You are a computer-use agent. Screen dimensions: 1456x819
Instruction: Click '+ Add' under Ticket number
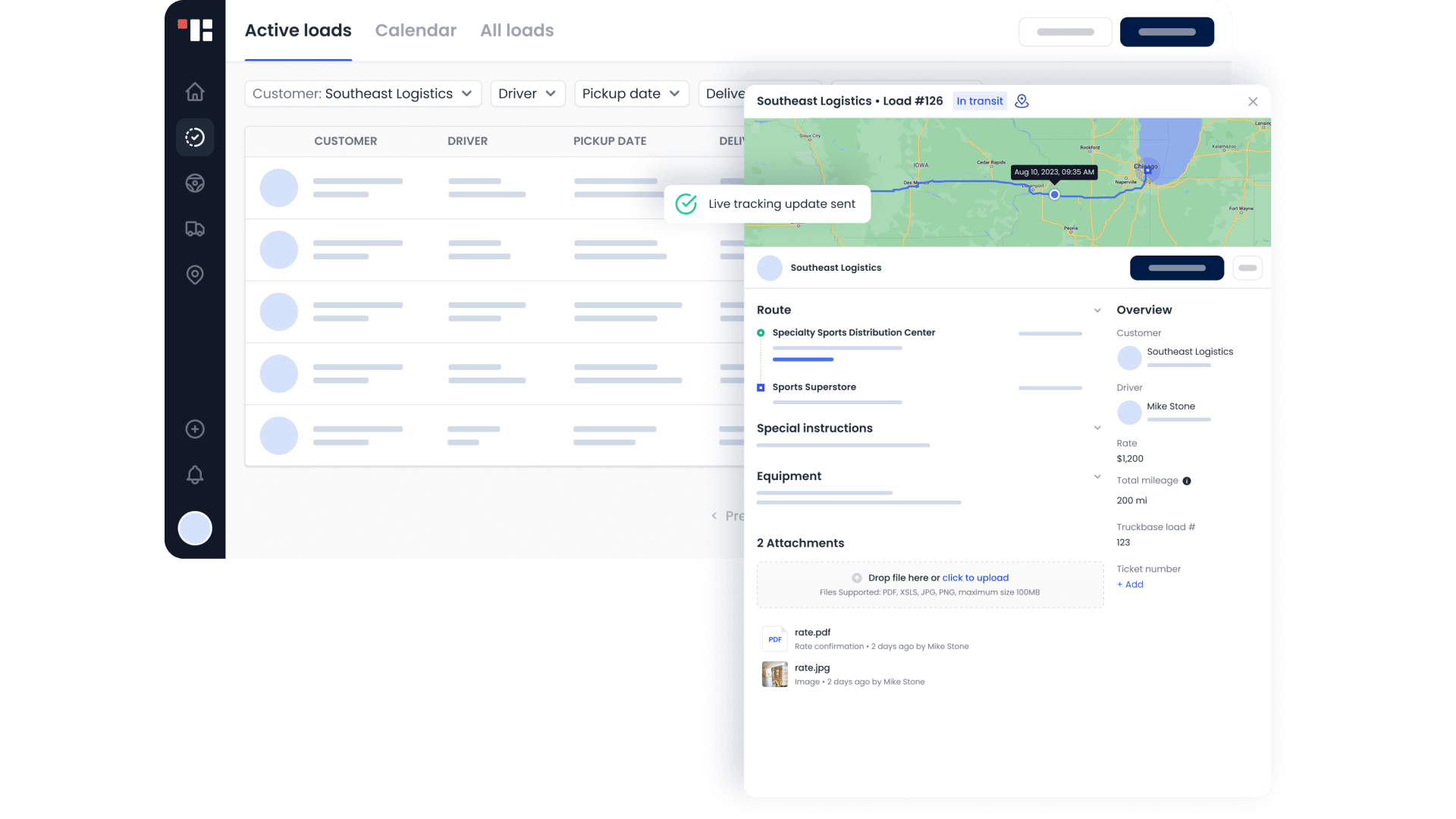tap(1130, 585)
